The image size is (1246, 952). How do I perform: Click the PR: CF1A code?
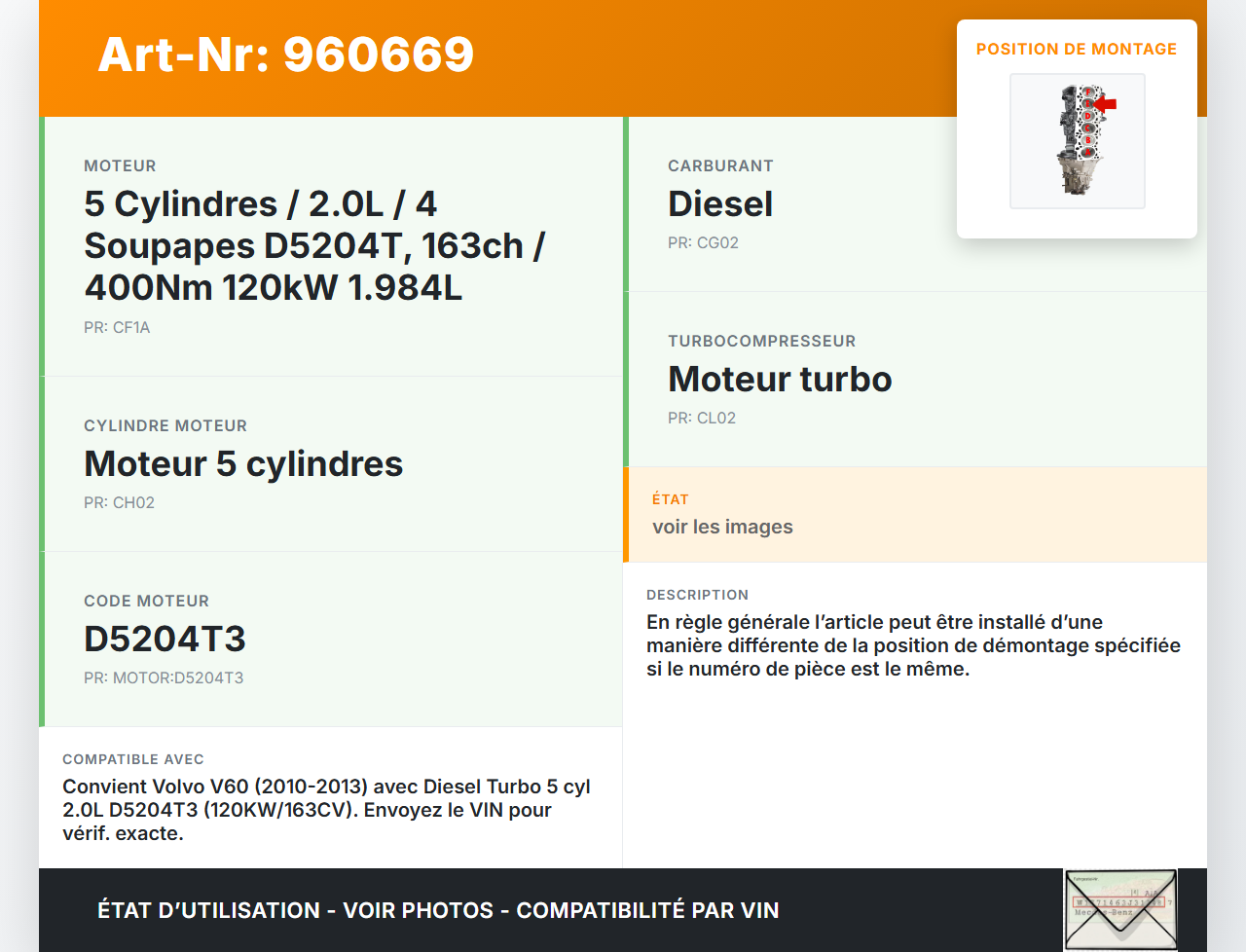pyautogui.click(x=117, y=327)
